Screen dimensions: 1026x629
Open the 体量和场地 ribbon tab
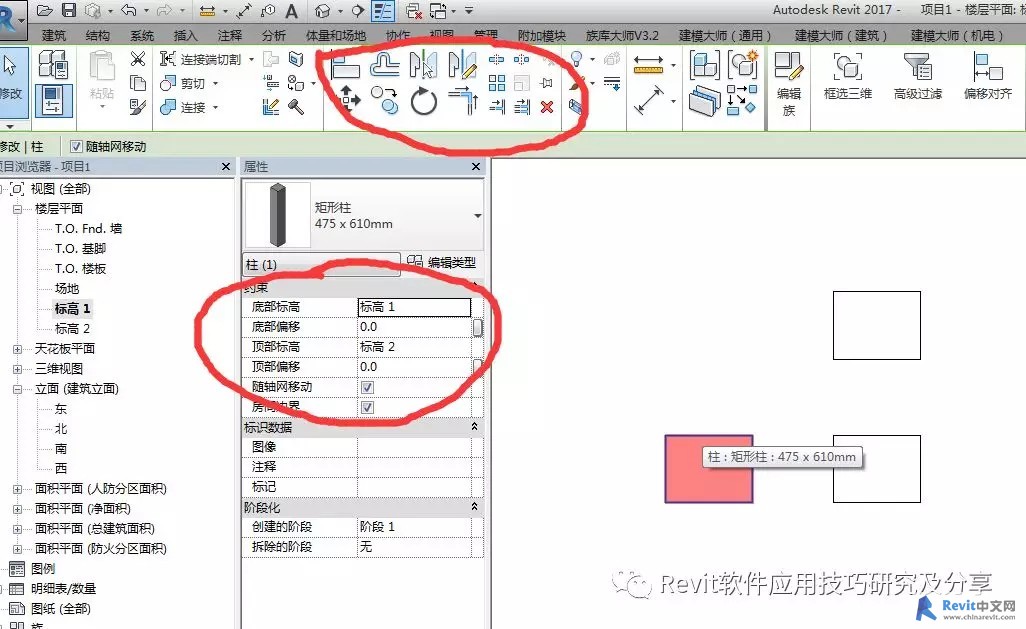tap(336, 35)
